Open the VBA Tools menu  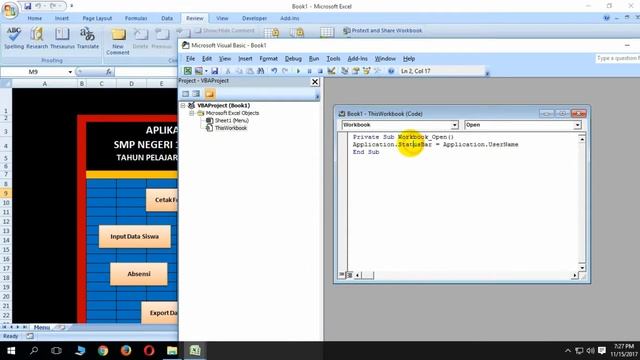[333, 59]
